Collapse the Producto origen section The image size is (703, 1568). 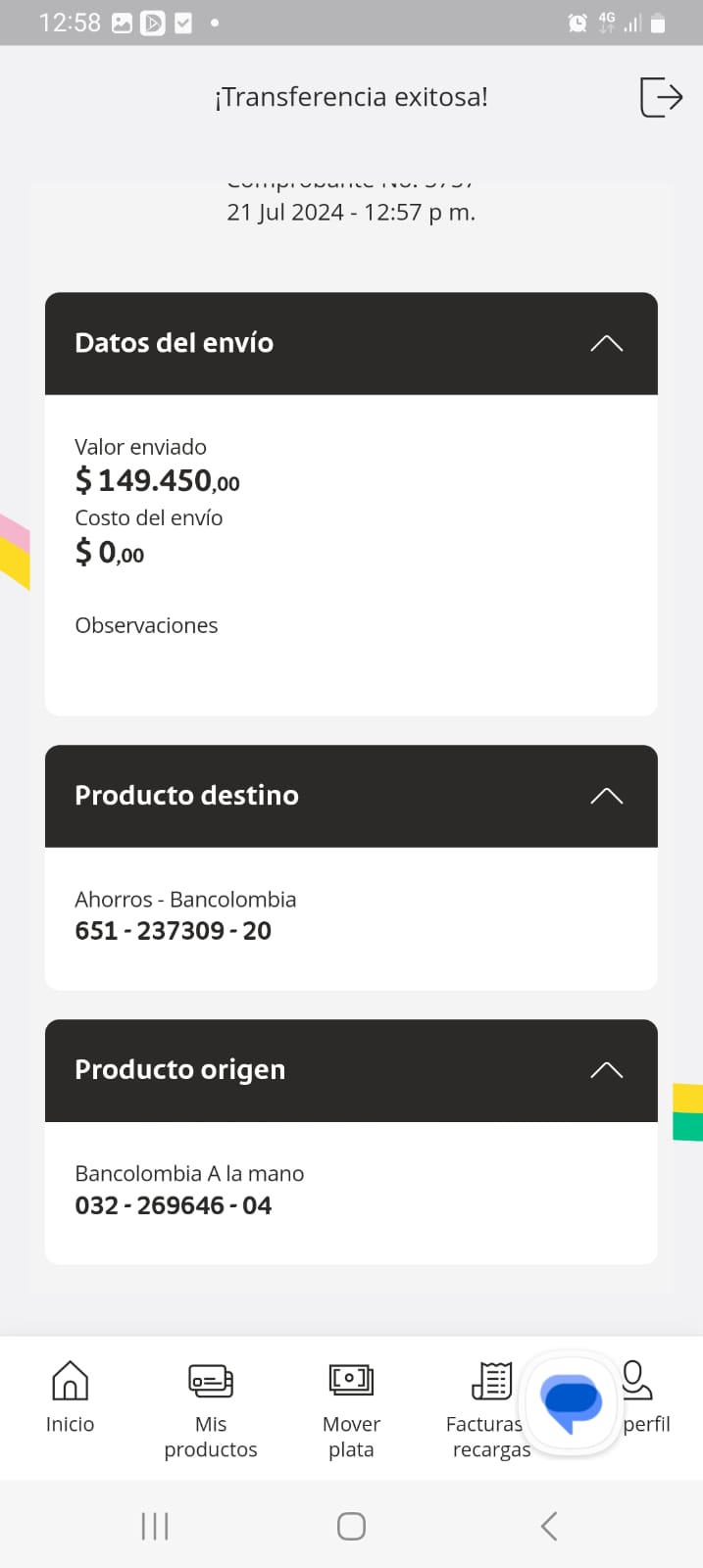[x=606, y=1070]
